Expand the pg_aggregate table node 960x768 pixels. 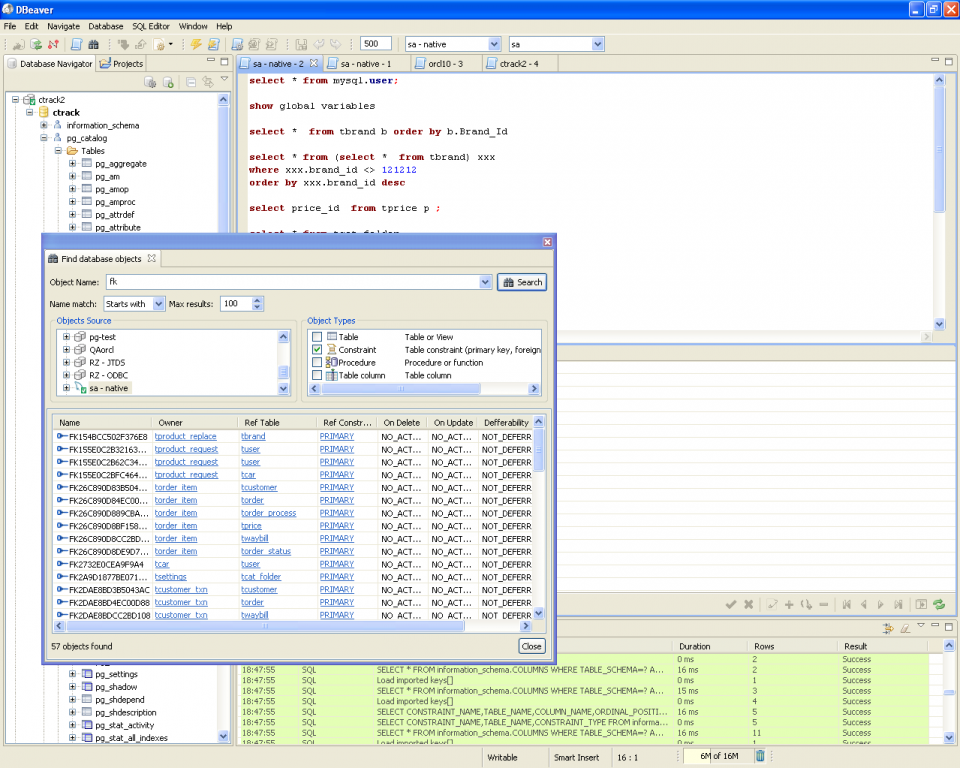72,164
